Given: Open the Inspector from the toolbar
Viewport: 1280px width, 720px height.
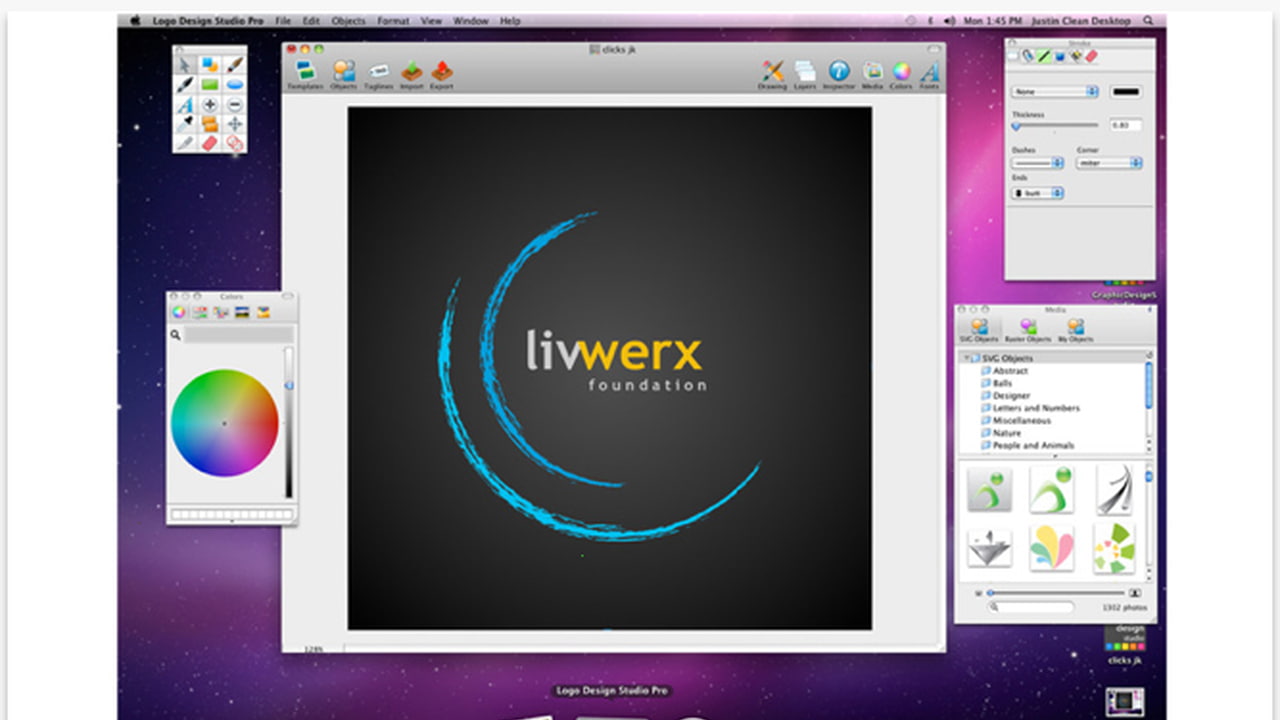Looking at the screenshot, I should tap(840, 73).
